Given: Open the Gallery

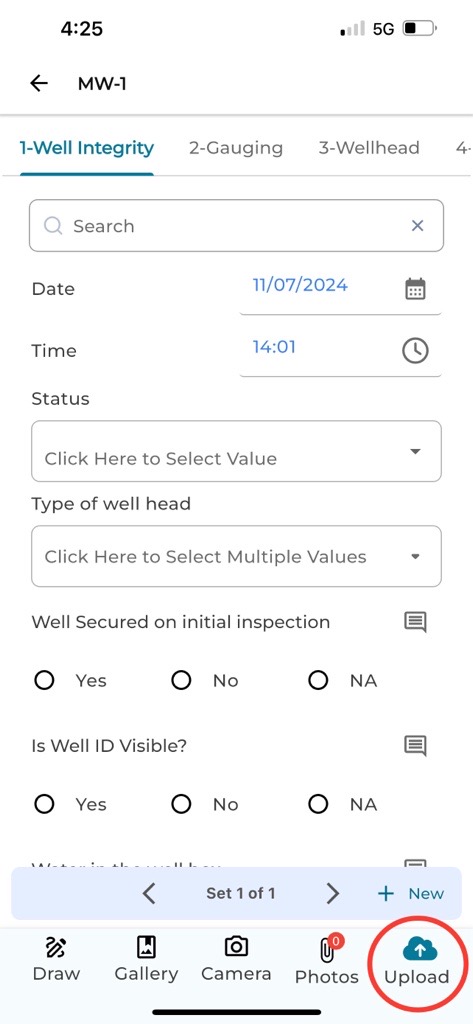Looking at the screenshot, I should [x=146, y=959].
